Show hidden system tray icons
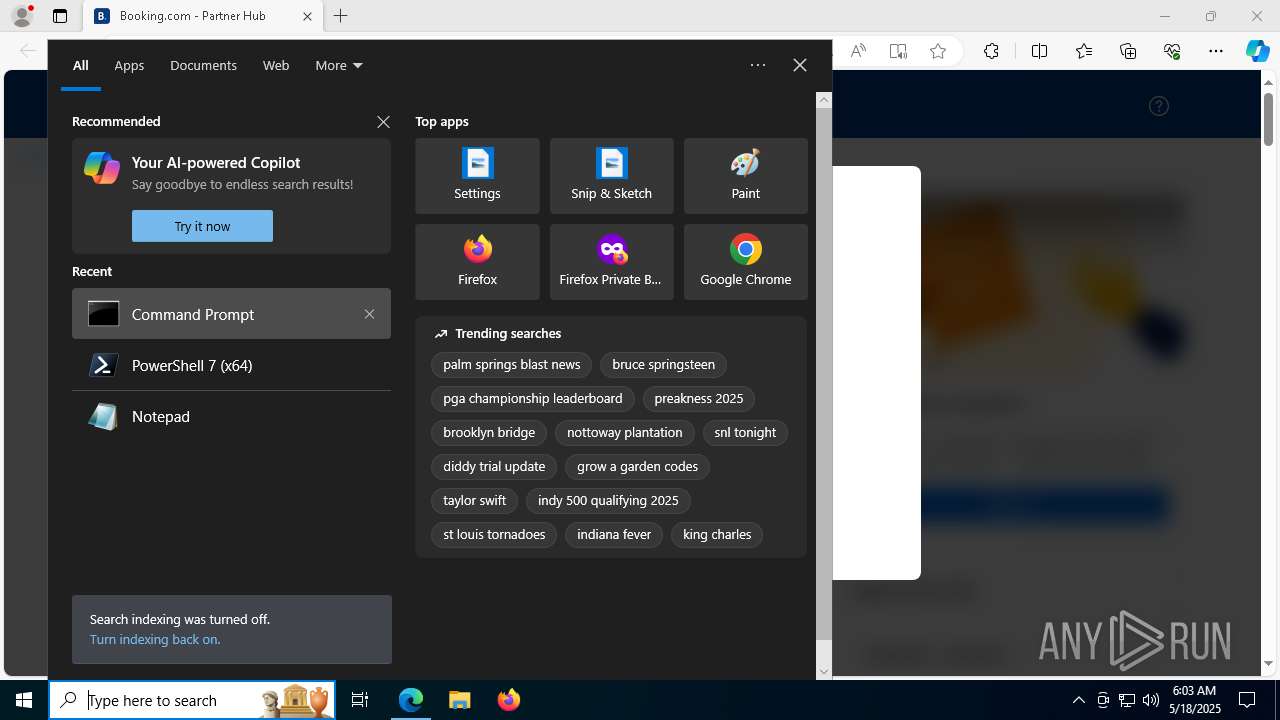Screen dimensions: 1280x720 click(1078, 700)
